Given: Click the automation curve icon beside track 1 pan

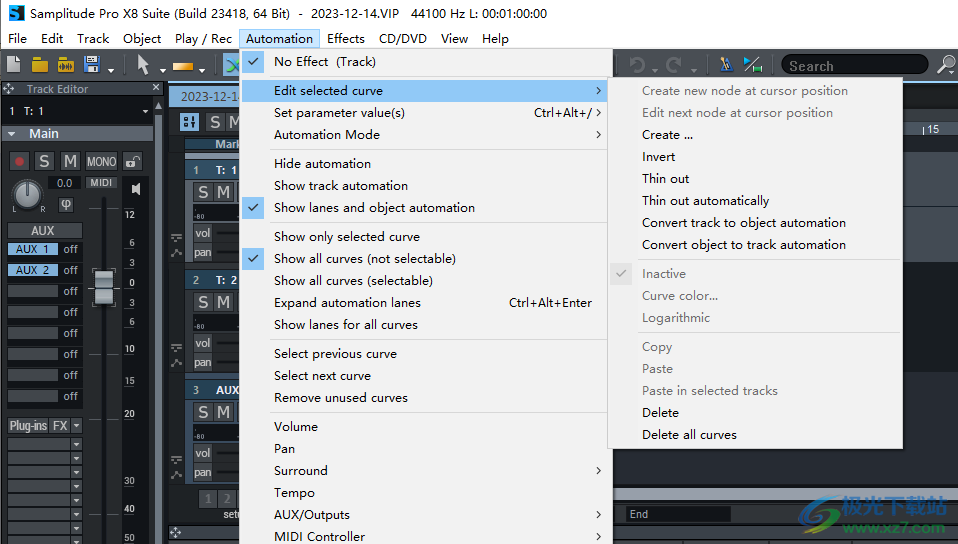Looking at the screenshot, I should (176, 252).
